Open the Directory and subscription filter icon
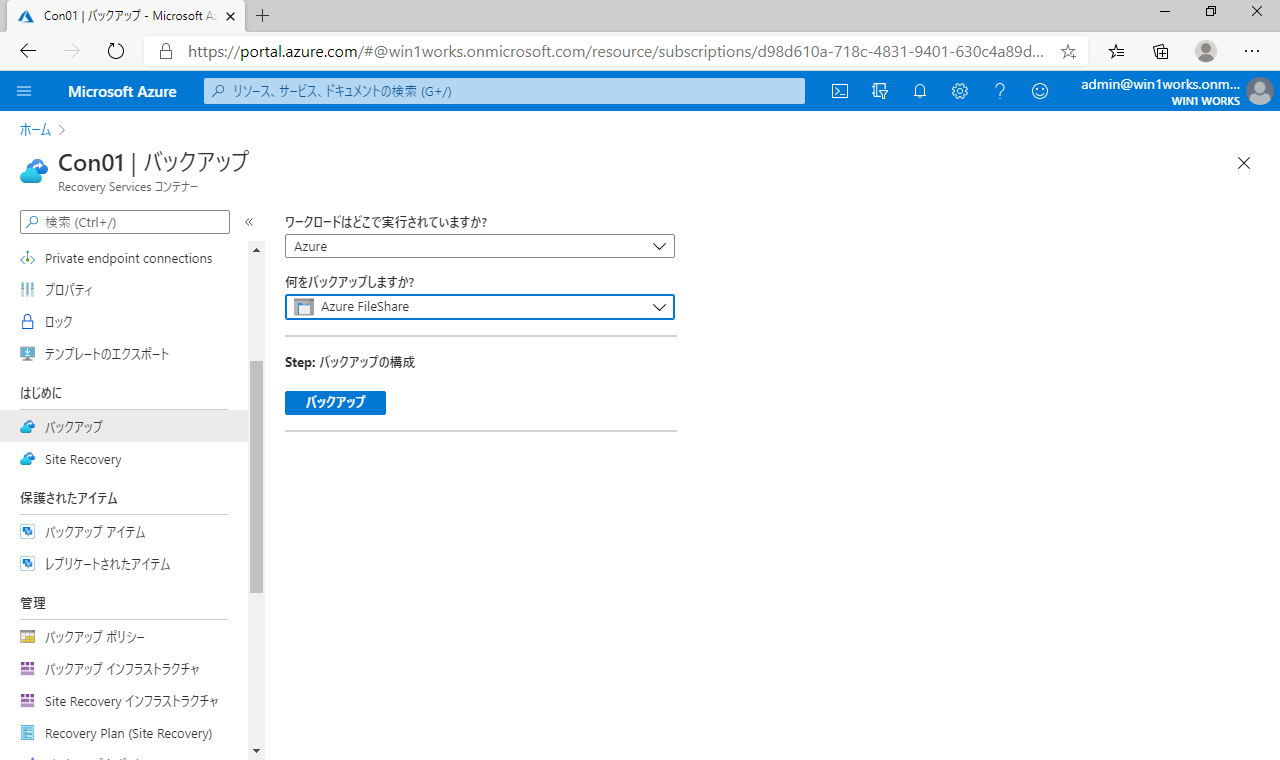This screenshot has width=1280, height=760. tap(880, 91)
